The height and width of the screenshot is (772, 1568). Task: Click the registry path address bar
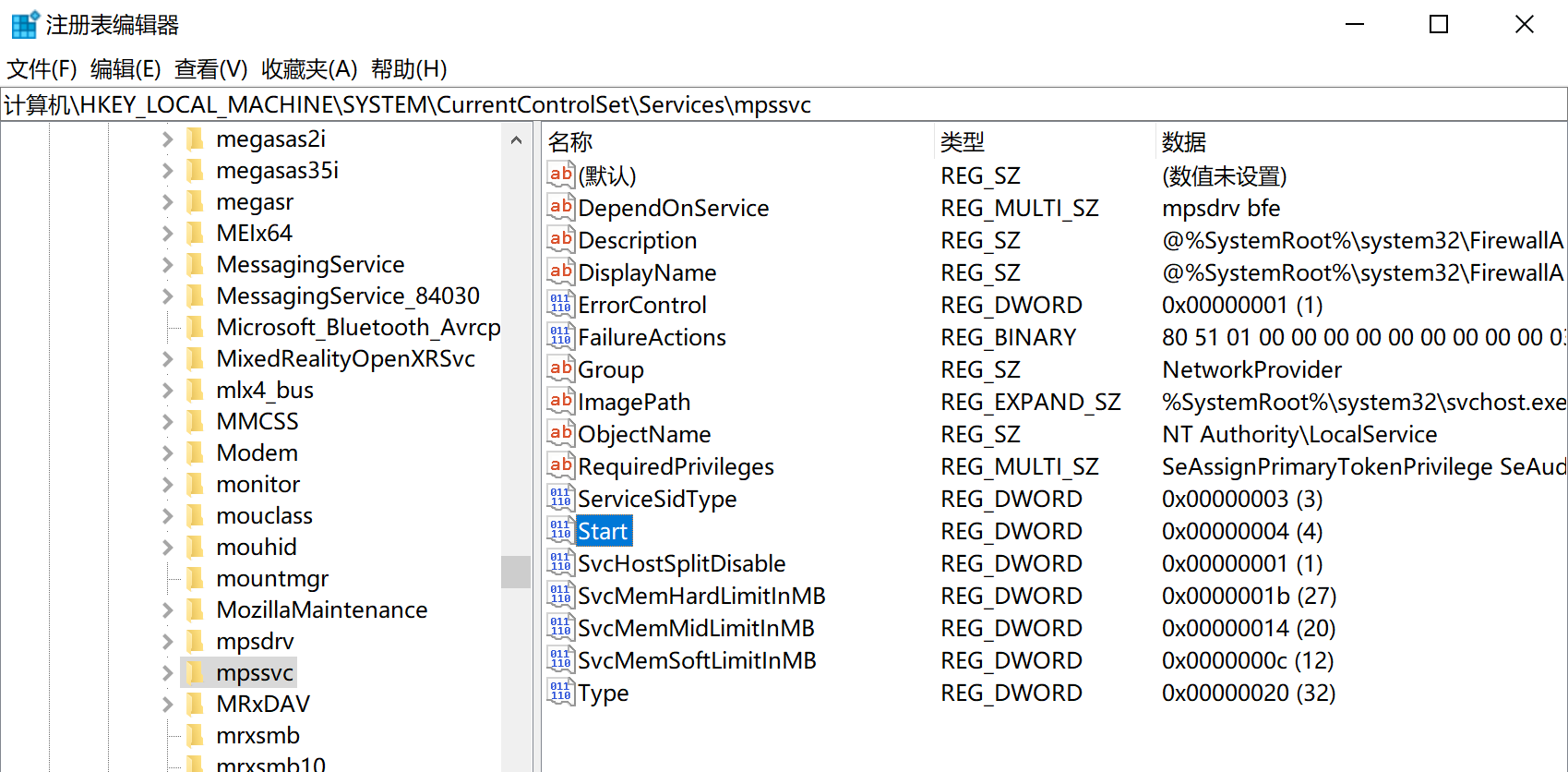coord(784,104)
